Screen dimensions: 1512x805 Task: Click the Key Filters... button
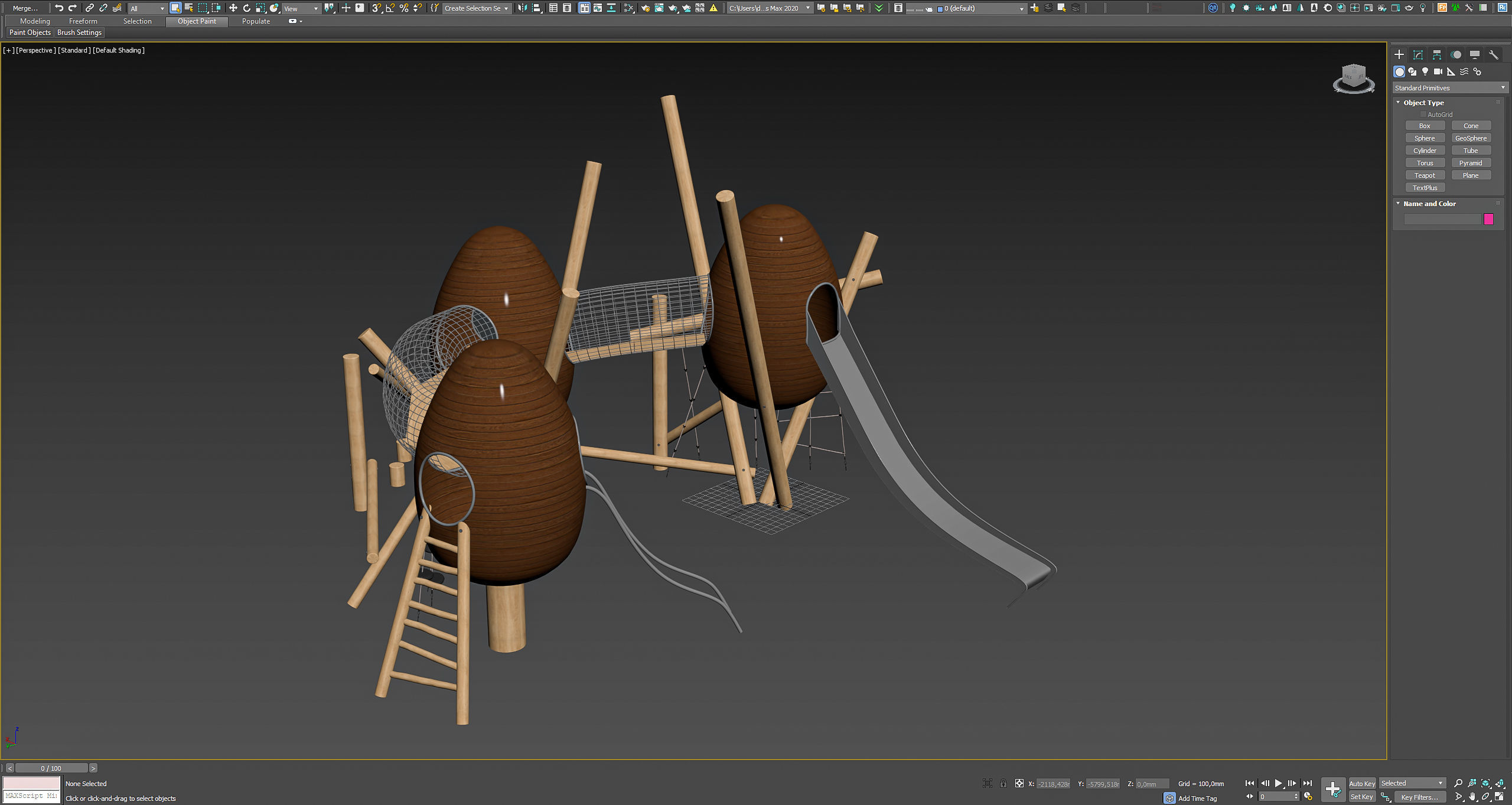click(x=1420, y=797)
